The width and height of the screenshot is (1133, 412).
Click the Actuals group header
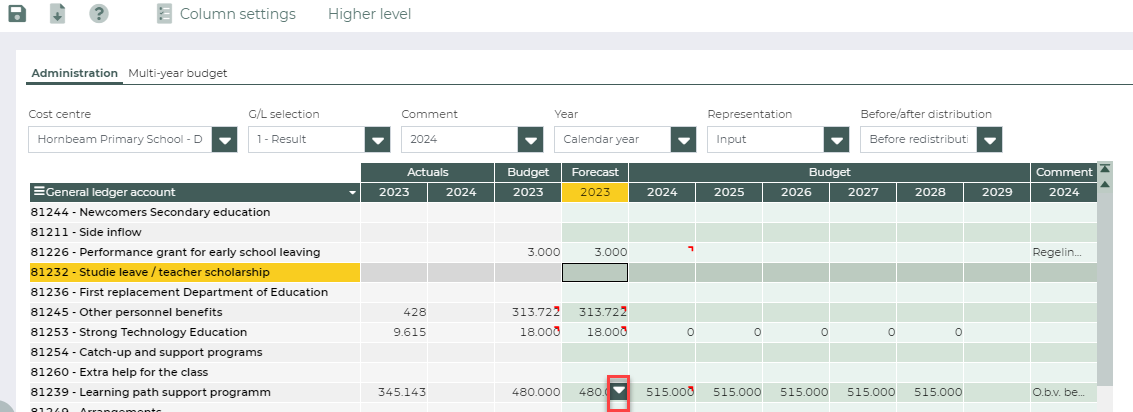point(427,172)
